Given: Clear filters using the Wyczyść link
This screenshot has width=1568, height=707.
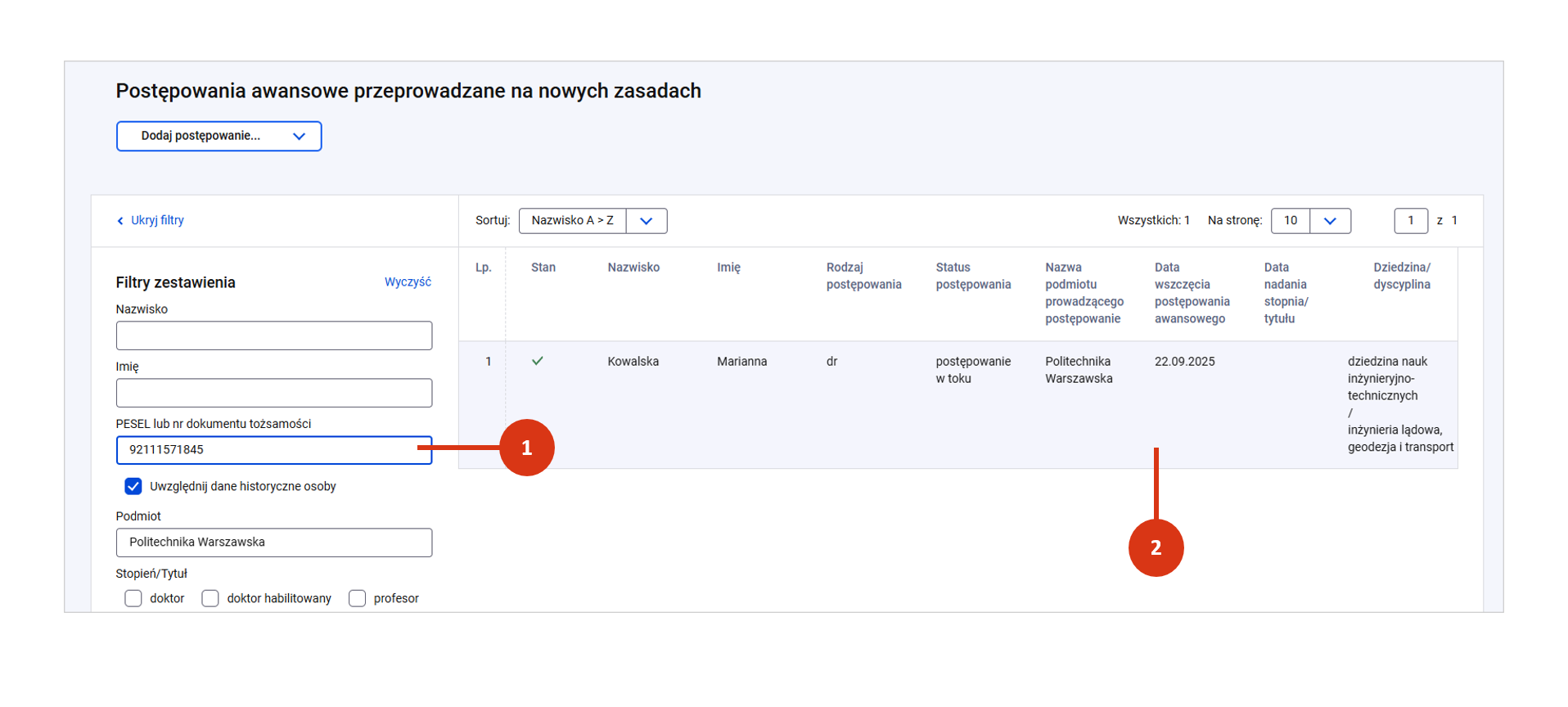Looking at the screenshot, I should click(x=408, y=281).
